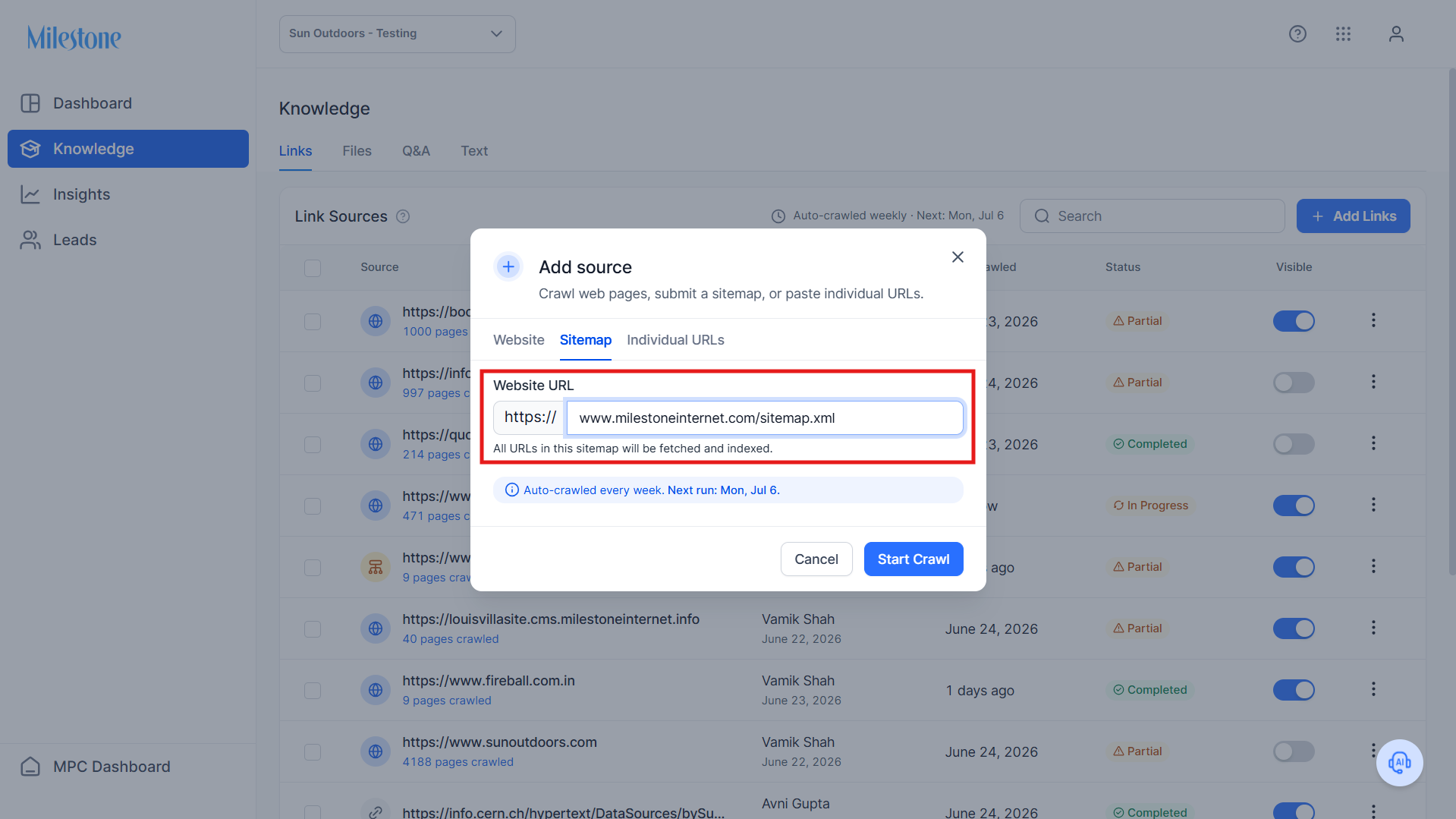
Task: Click the Milestone logo
Action: point(74,37)
